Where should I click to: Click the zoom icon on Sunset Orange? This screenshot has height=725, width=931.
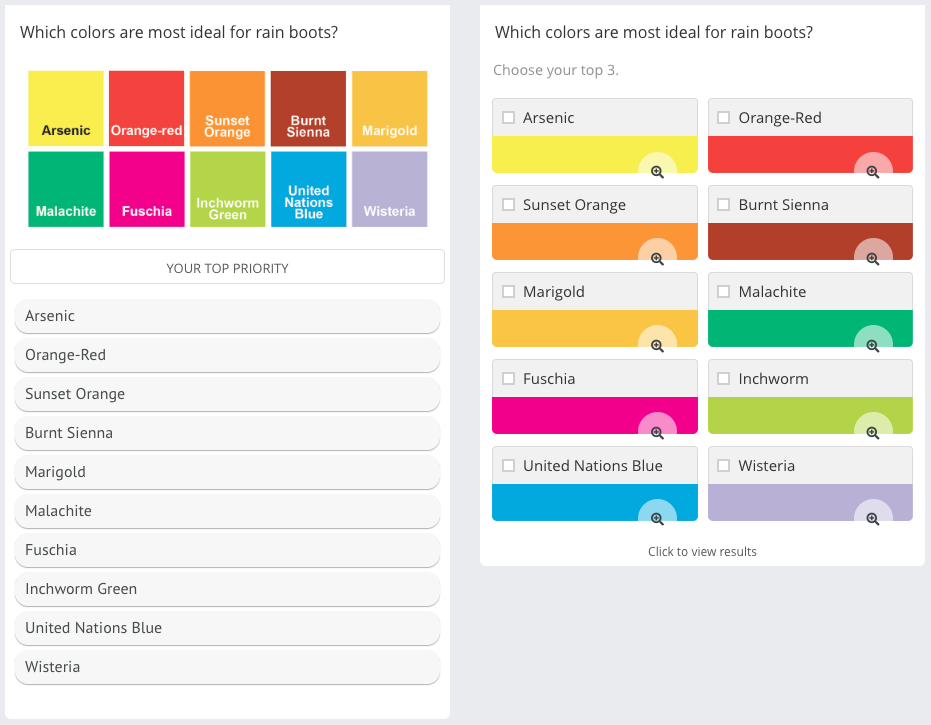click(x=657, y=259)
